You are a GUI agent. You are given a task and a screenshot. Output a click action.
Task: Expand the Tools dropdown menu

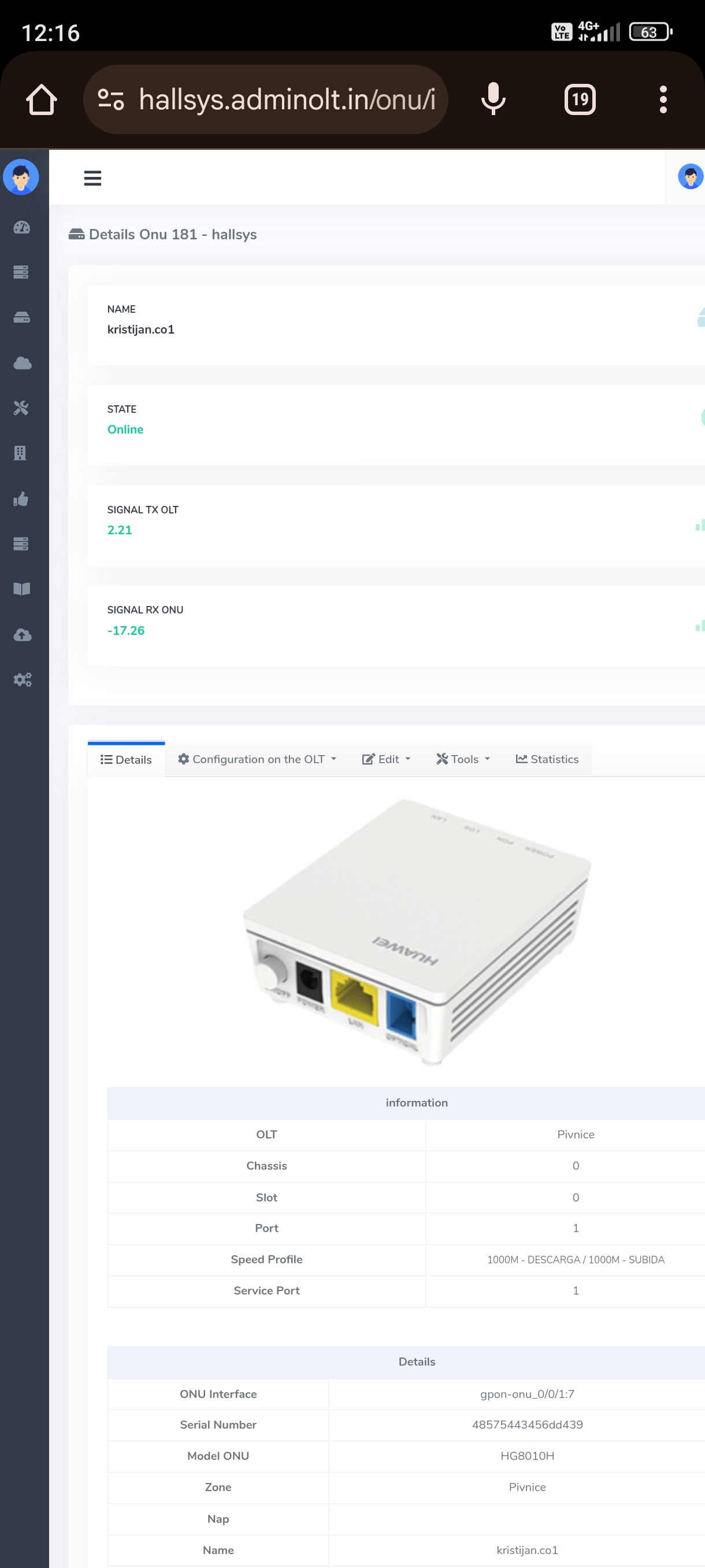click(x=463, y=759)
